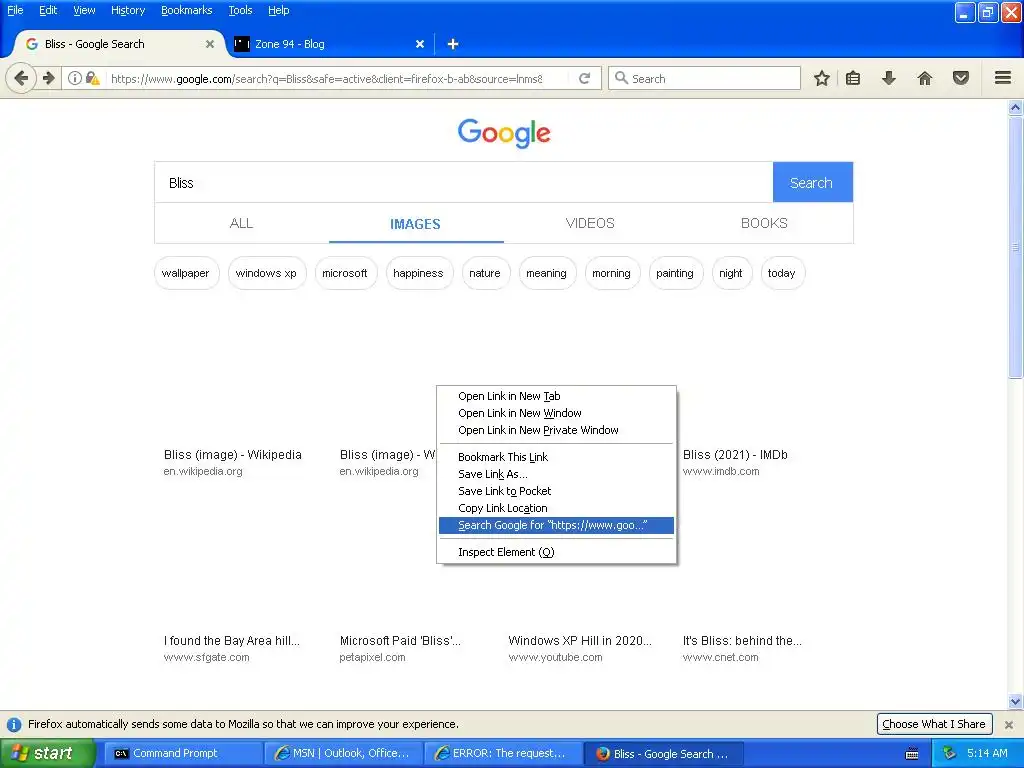Select Search Google for https://www.goo...

tap(556, 525)
